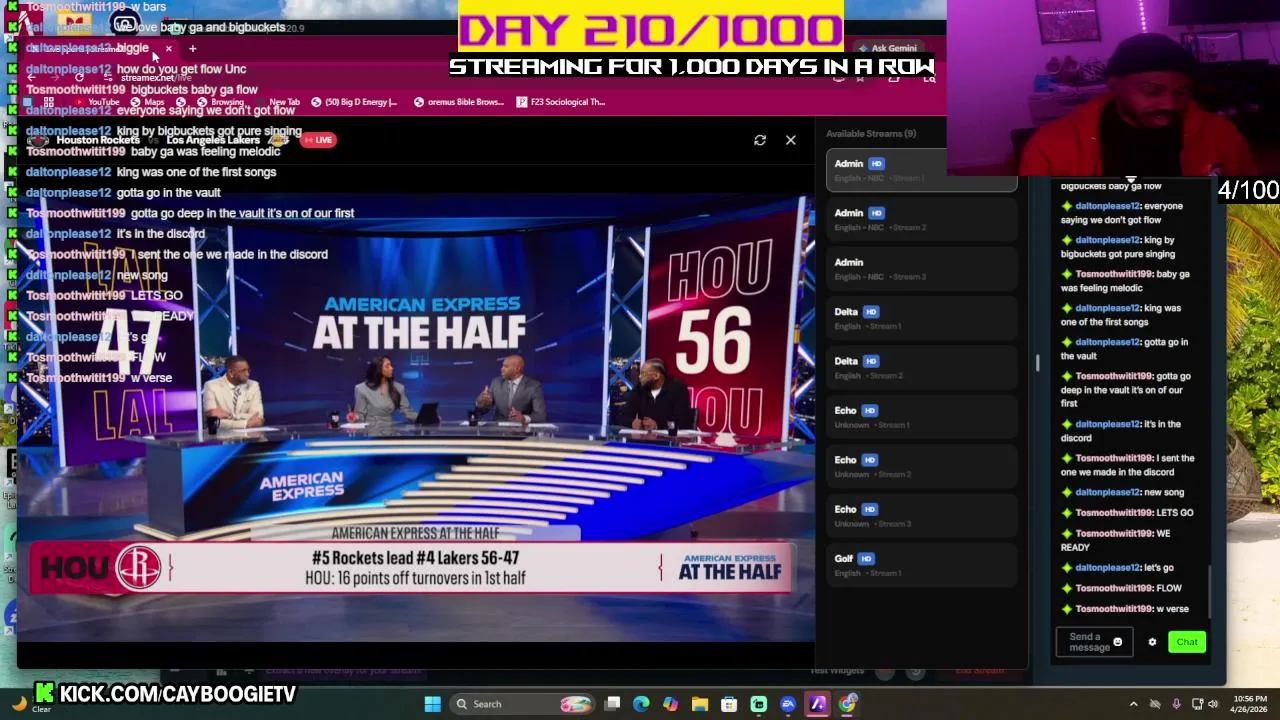This screenshot has height=720, width=1280.
Task: Close the current browser tab
Action: 168,48
